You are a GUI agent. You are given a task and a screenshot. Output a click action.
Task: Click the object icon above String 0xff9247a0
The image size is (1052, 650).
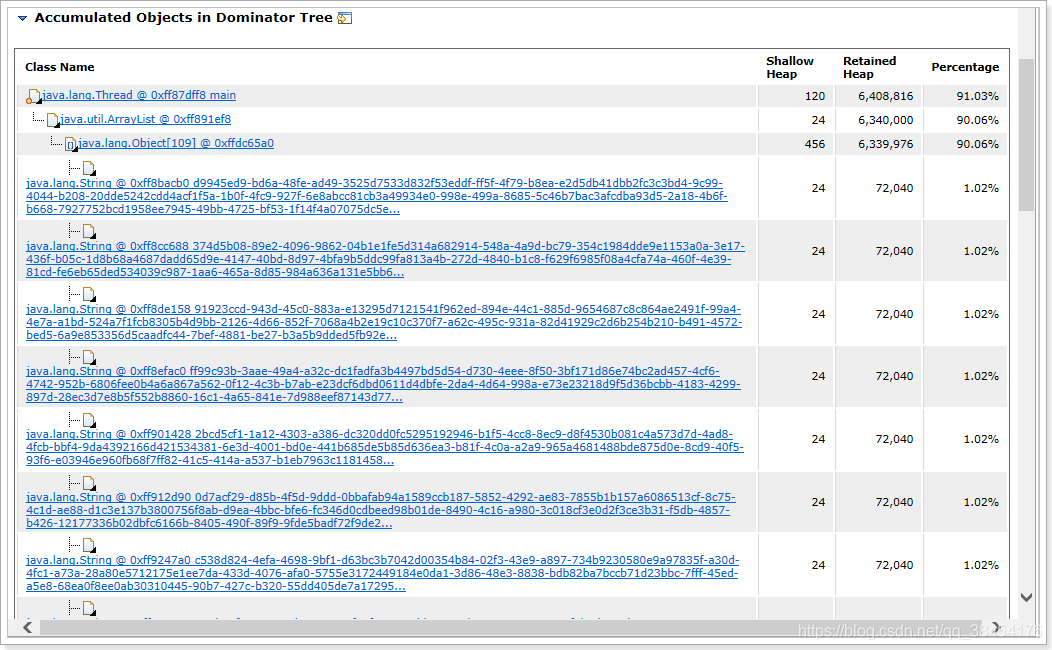point(89,545)
